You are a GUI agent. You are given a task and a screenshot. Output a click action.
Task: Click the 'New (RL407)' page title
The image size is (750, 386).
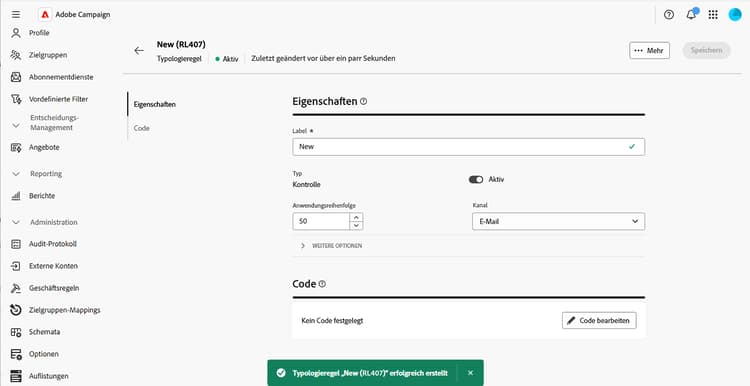click(x=181, y=44)
